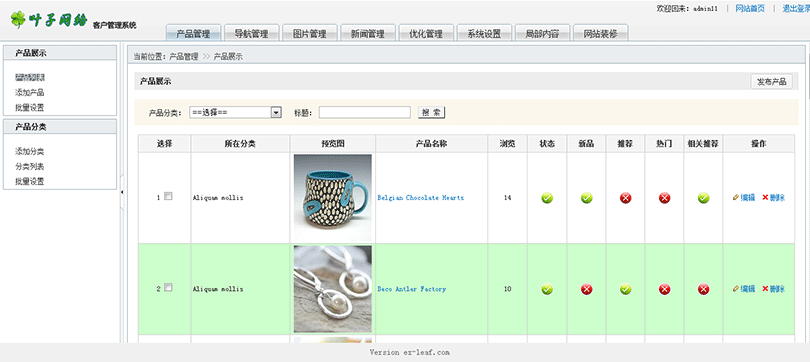The image size is (810, 362).
Task: Click 产品展示 in the breadcrumb
Action: tap(228, 57)
